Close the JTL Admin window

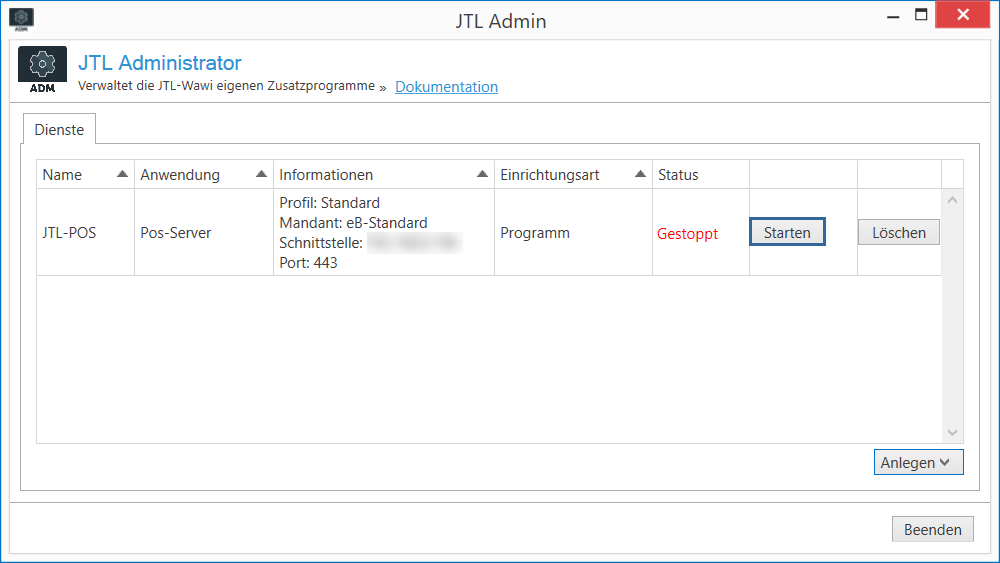[963, 15]
